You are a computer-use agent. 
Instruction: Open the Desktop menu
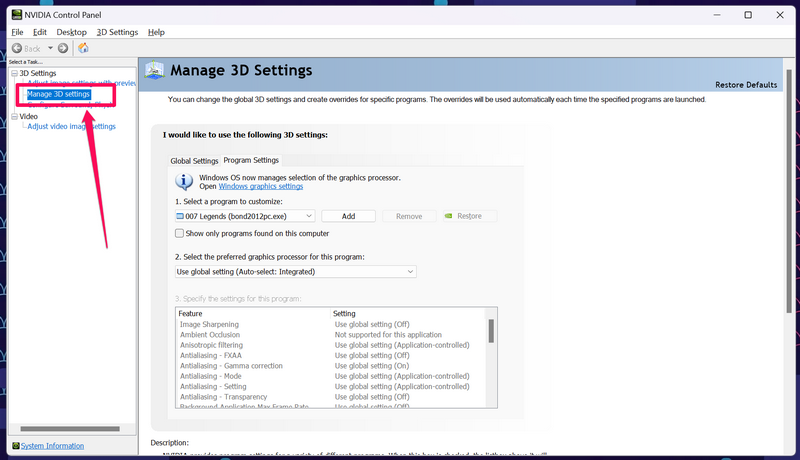tap(71, 32)
